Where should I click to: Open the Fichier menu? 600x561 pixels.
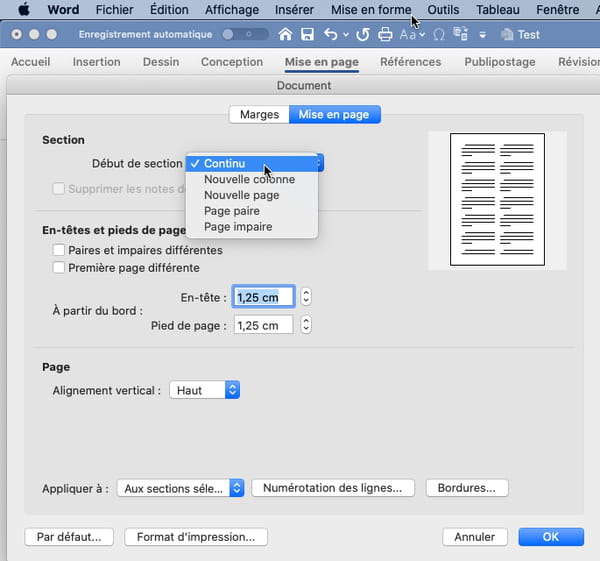tap(114, 10)
